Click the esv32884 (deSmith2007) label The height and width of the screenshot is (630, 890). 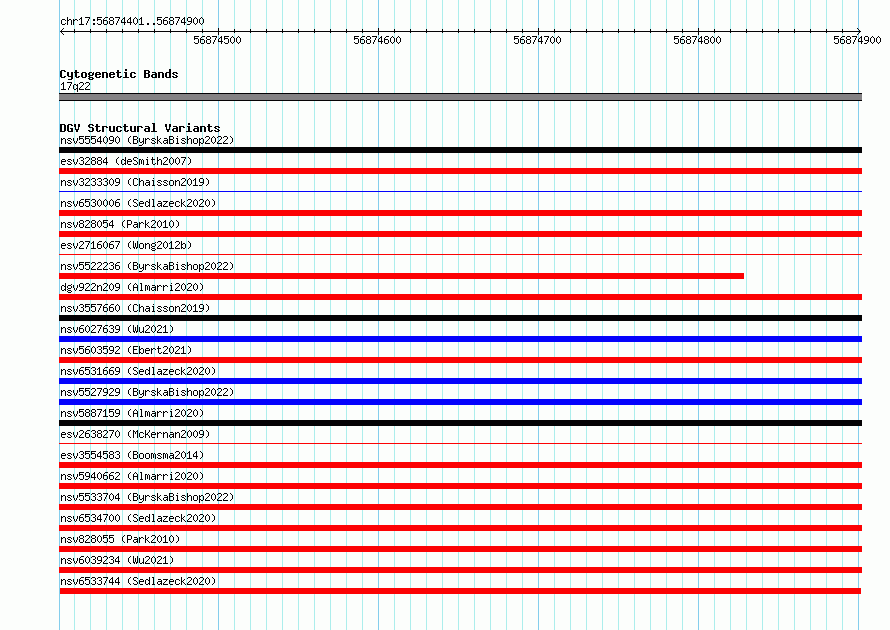[x=126, y=161]
